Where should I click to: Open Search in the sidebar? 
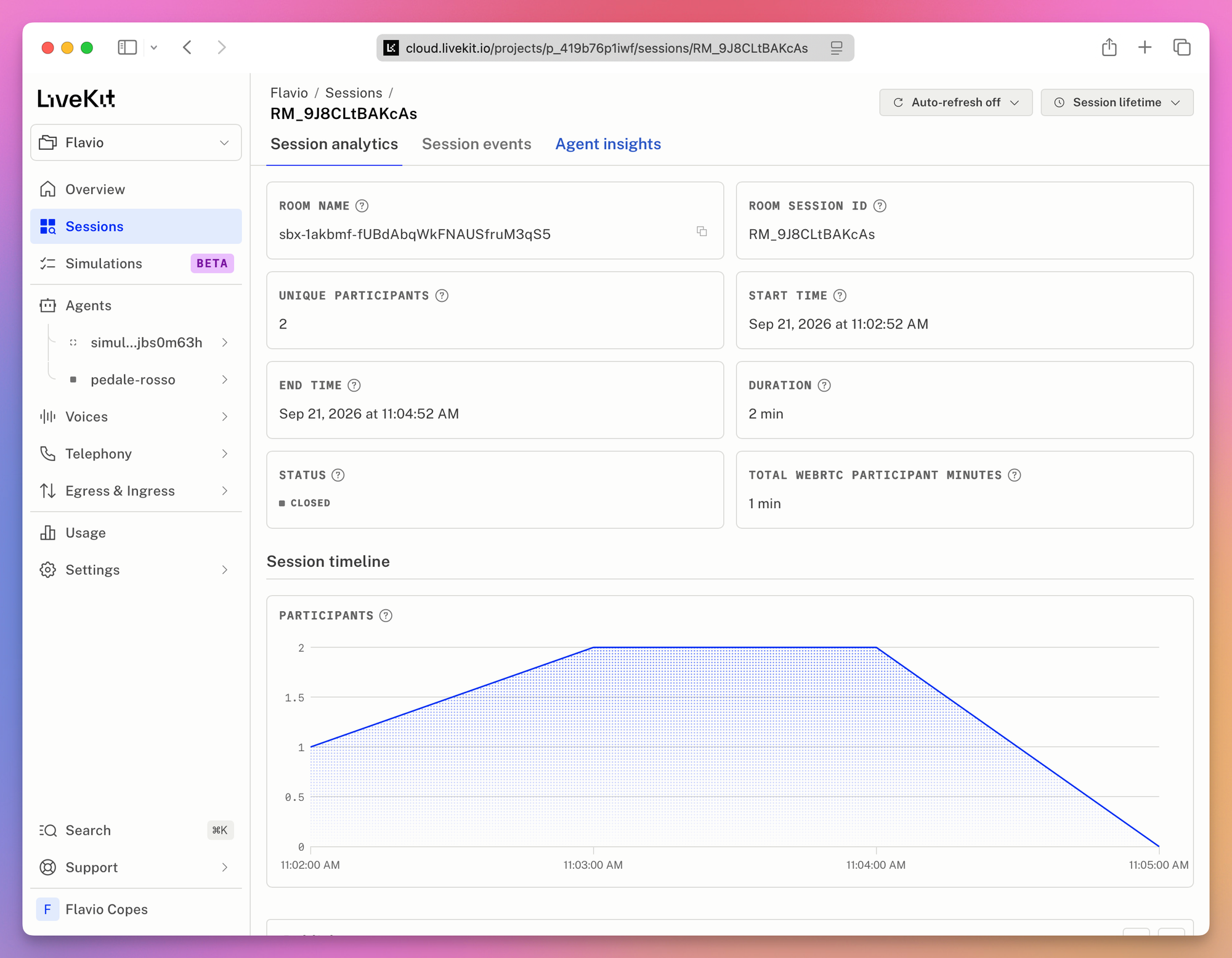pos(136,830)
